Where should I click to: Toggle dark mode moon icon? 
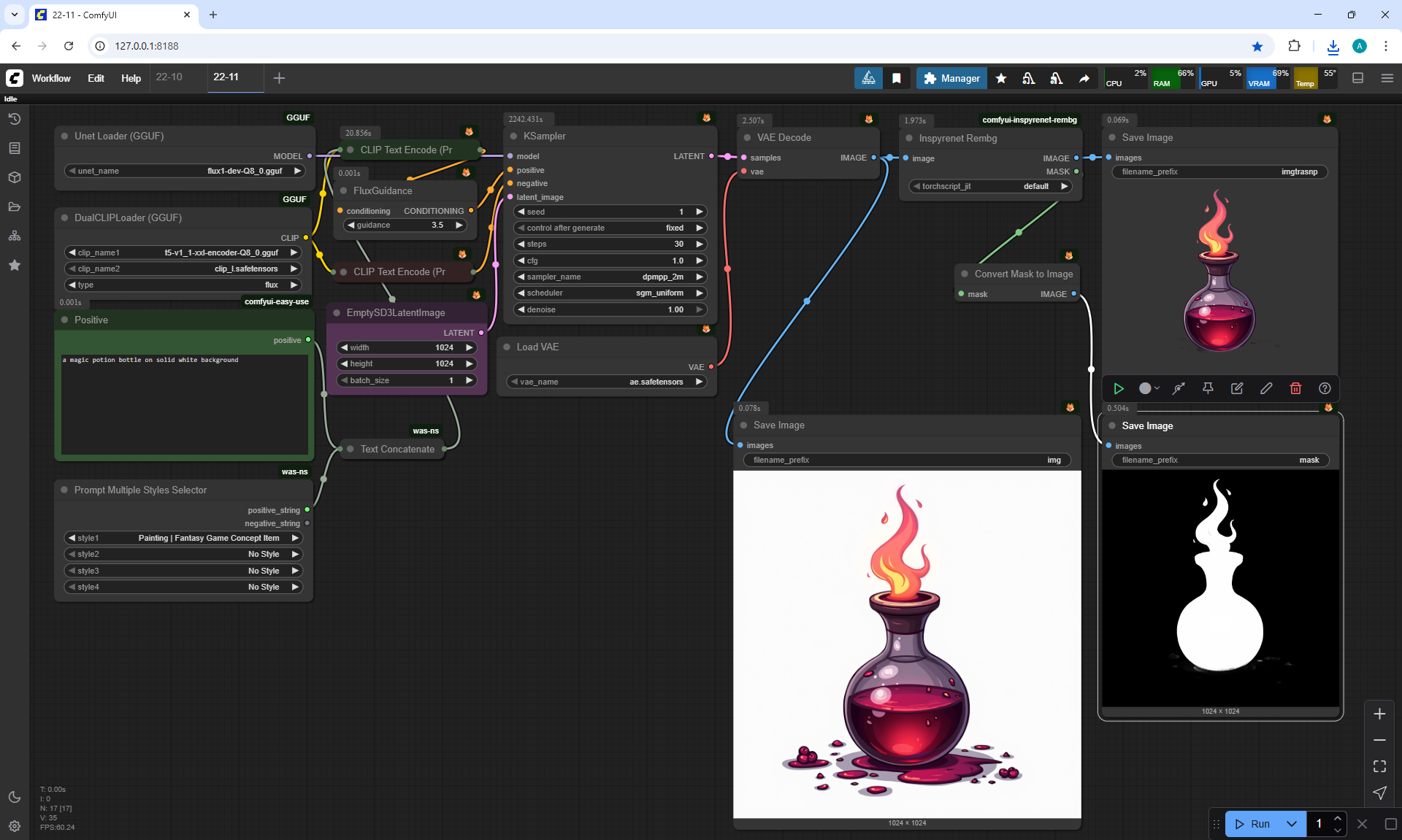[x=15, y=797]
